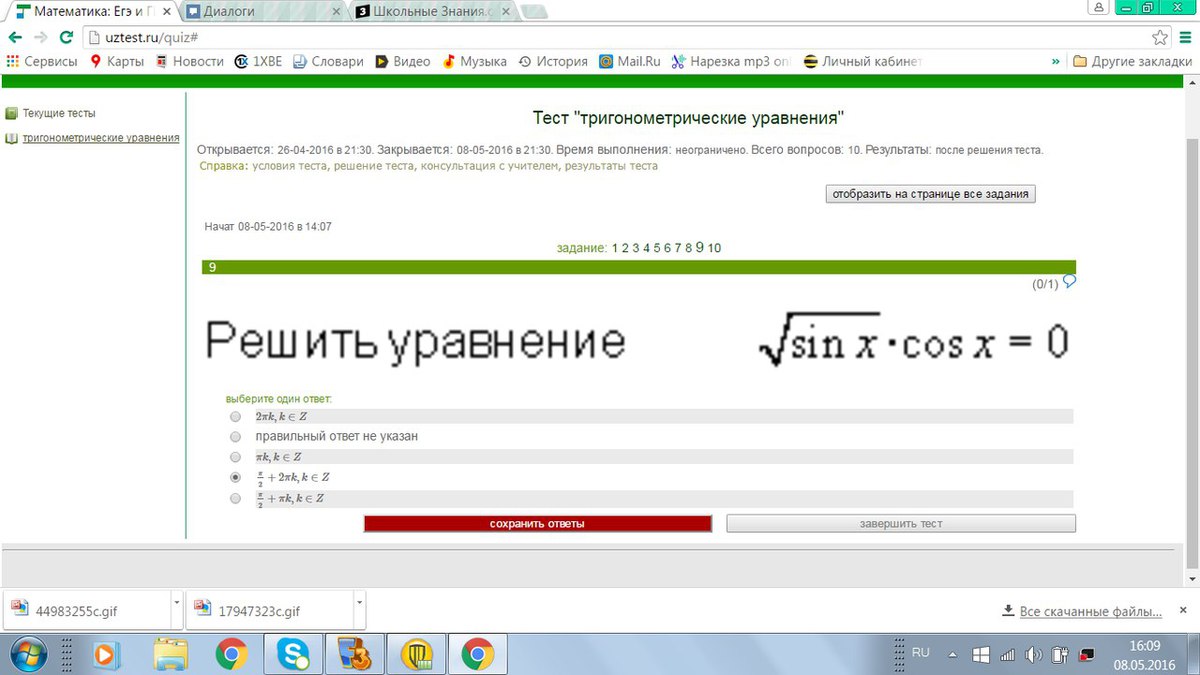Viewport: 1200px width, 675px height.
Task: Open the taskbar clock showing 16:09
Action: coord(1144,655)
